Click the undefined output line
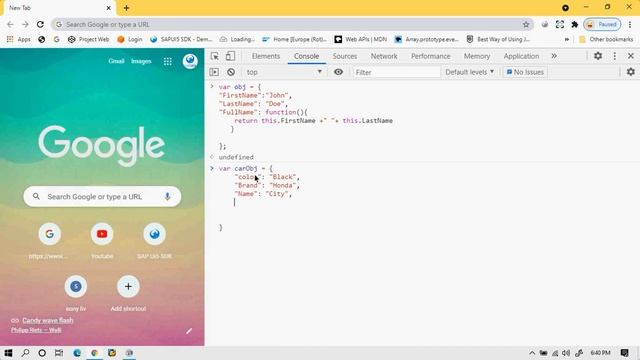The image size is (640, 360). (236, 157)
